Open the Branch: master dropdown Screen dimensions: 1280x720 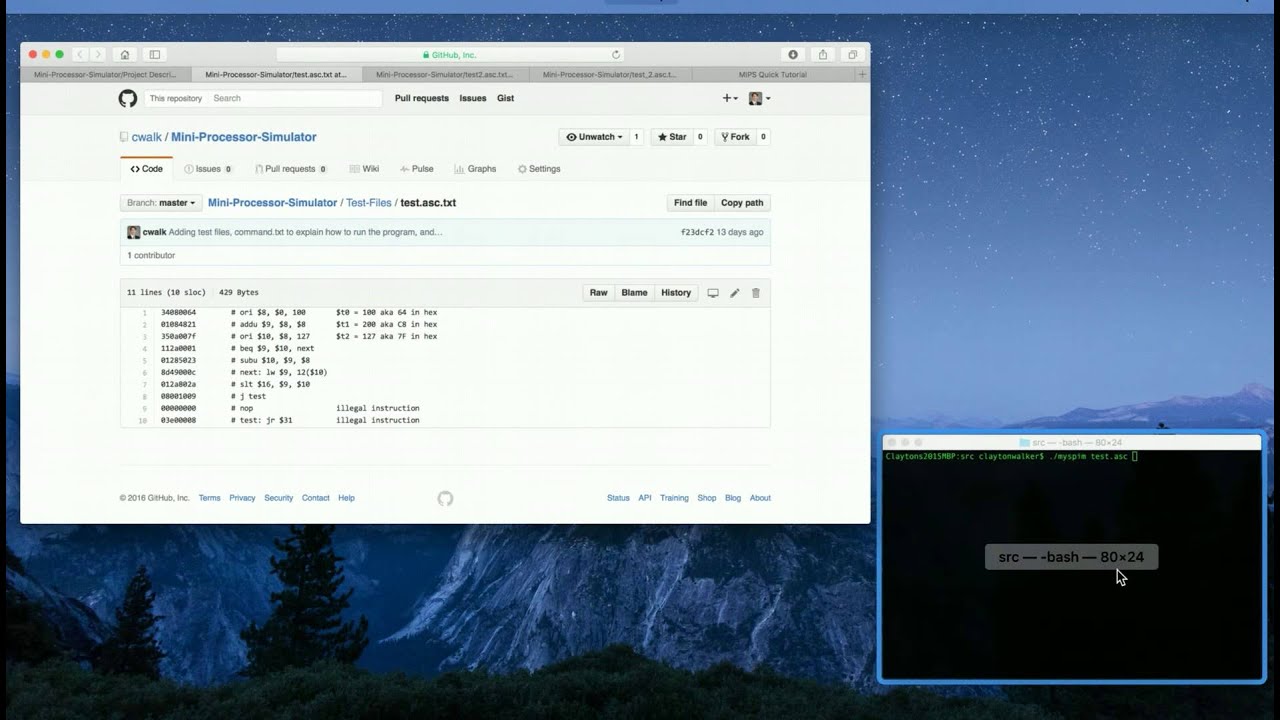tap(161, 203)
